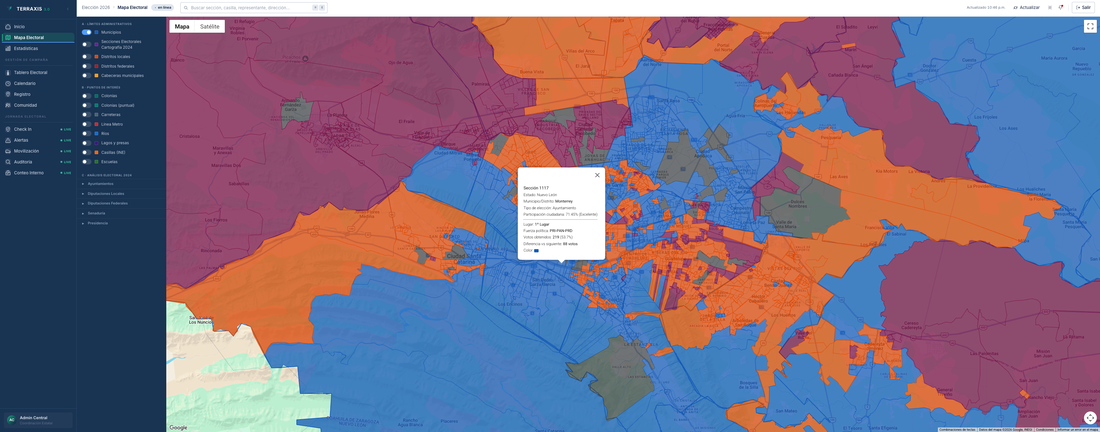Open the Inicio home icon

coord(8,27)
